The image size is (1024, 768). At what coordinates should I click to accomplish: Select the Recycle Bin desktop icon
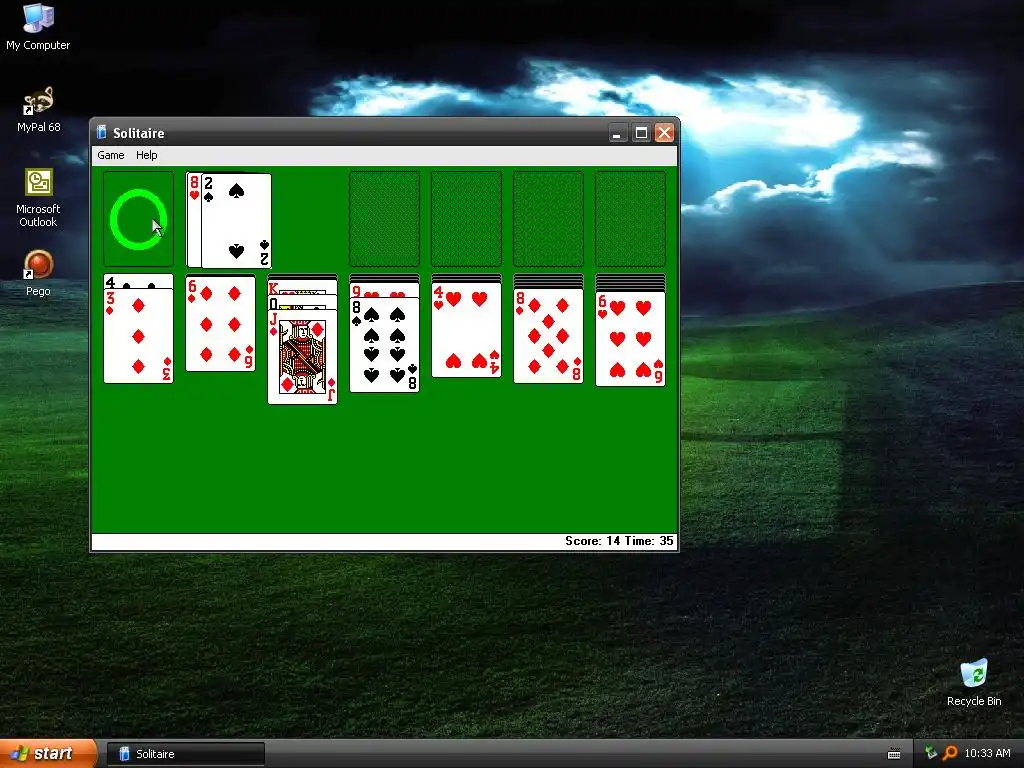[974, 682]
